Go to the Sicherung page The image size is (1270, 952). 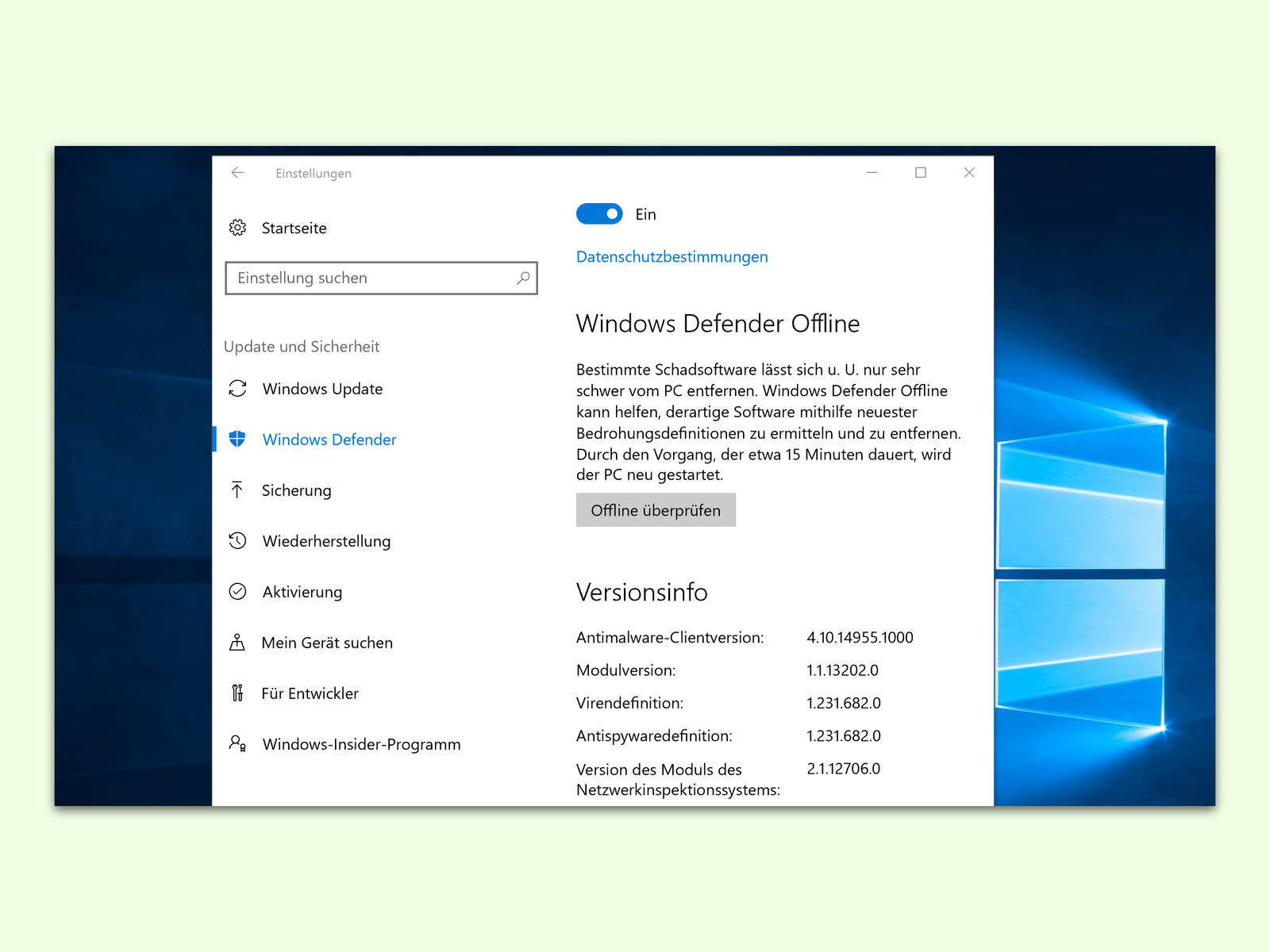(x=297, y=490)
